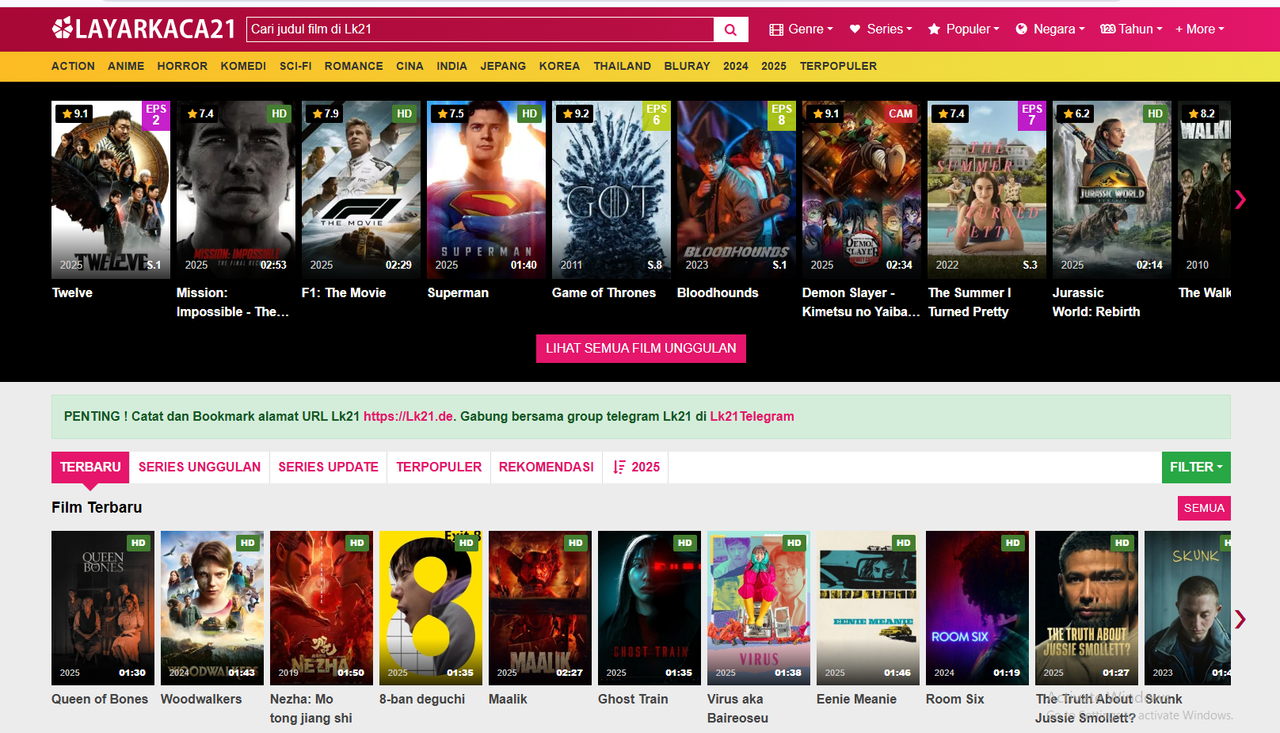1280x733 pixels.
Task: Open the Queen of Bones poster
Action: coord(103,608)
